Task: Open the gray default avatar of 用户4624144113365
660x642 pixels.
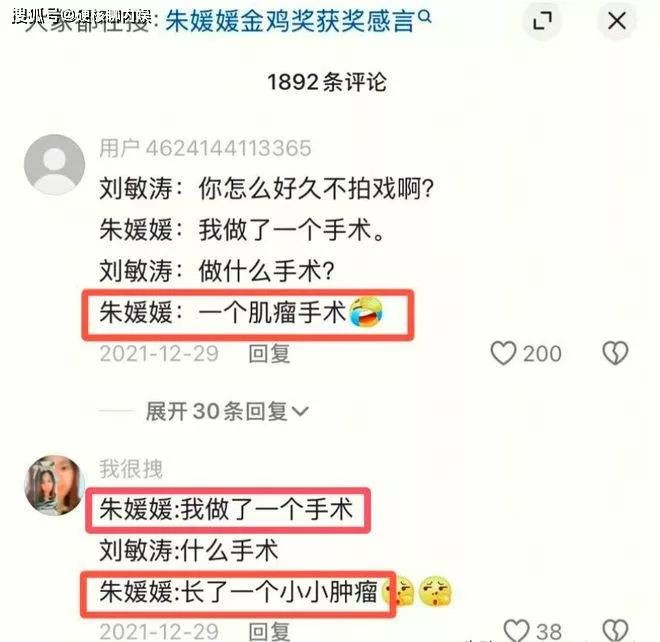Action: tap(54, 165)
